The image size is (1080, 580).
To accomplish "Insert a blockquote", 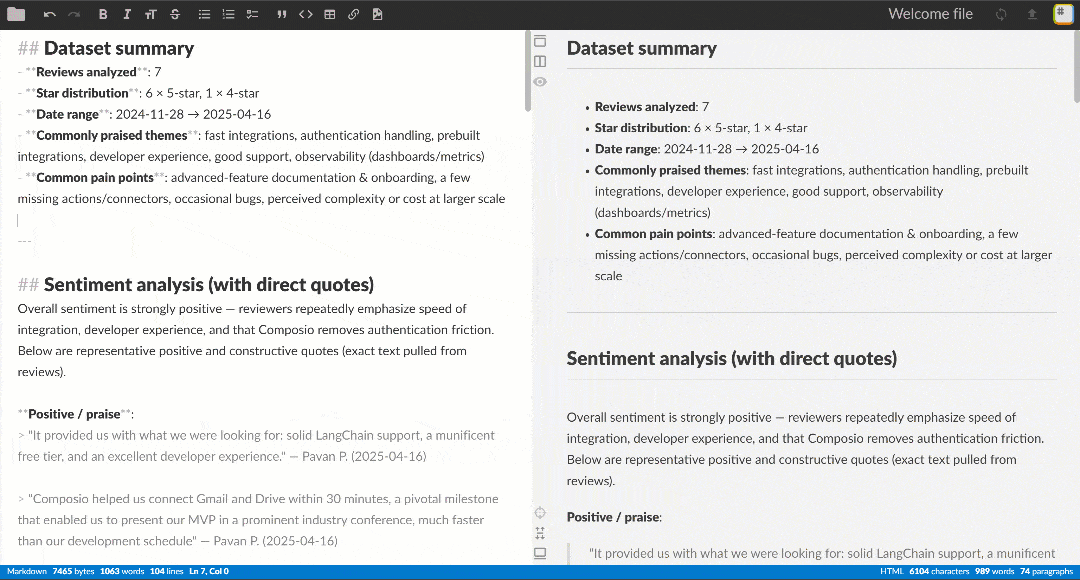I will [282, 14].
